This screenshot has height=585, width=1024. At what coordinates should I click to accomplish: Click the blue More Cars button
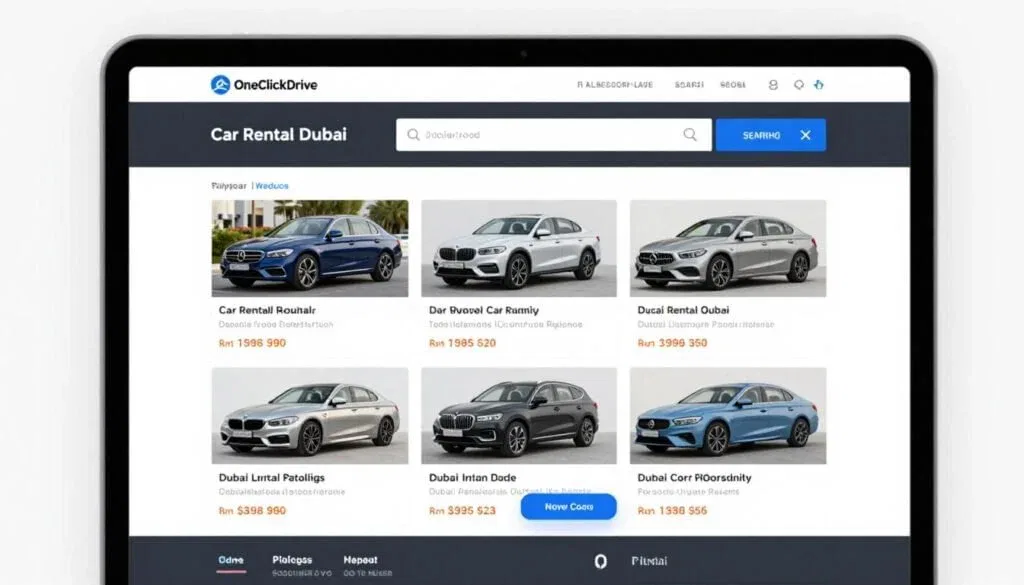pos(567,507)
